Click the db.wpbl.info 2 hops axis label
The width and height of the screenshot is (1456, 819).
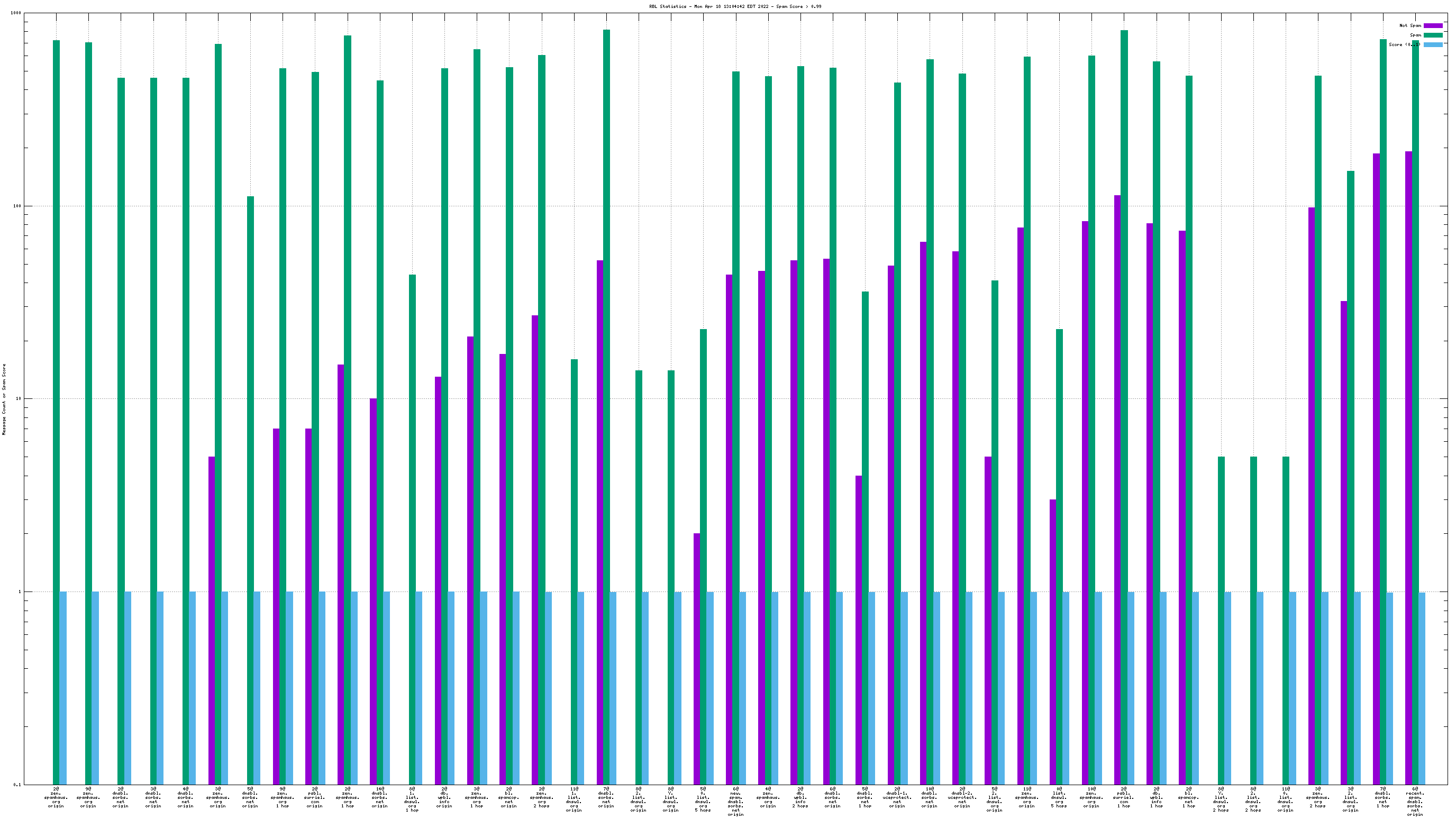click(800, 797)
